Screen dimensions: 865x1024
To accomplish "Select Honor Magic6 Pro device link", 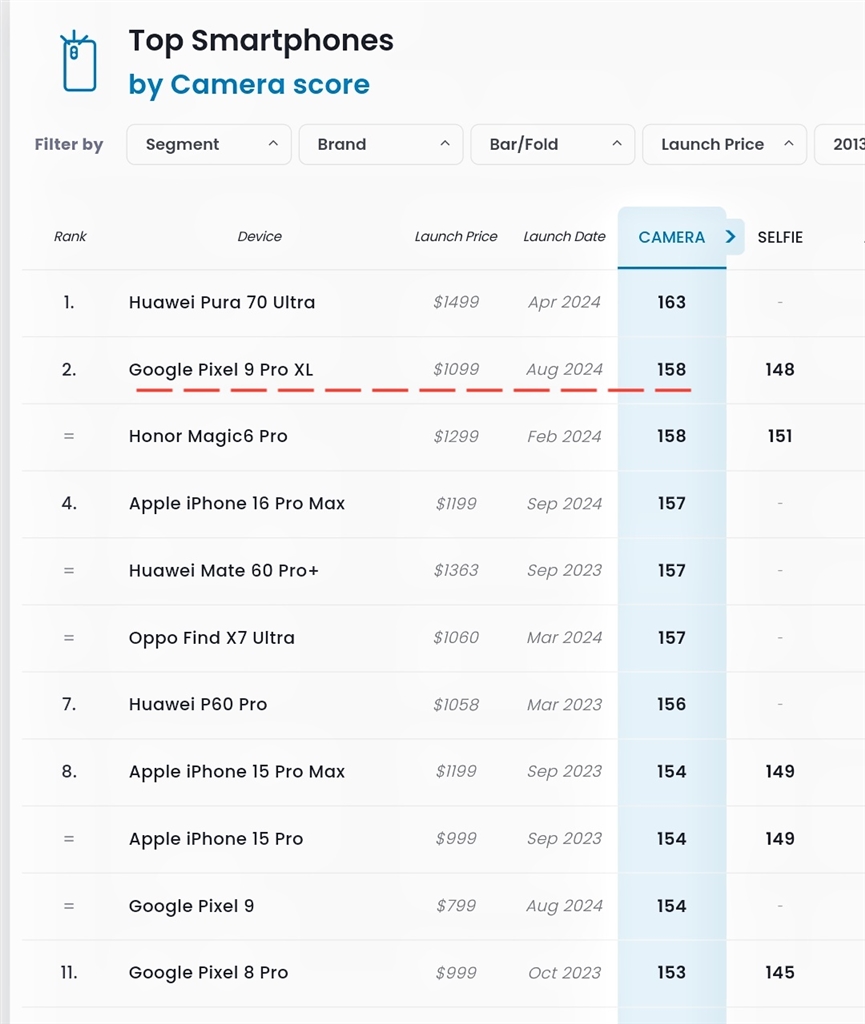I will pos(208,436).
